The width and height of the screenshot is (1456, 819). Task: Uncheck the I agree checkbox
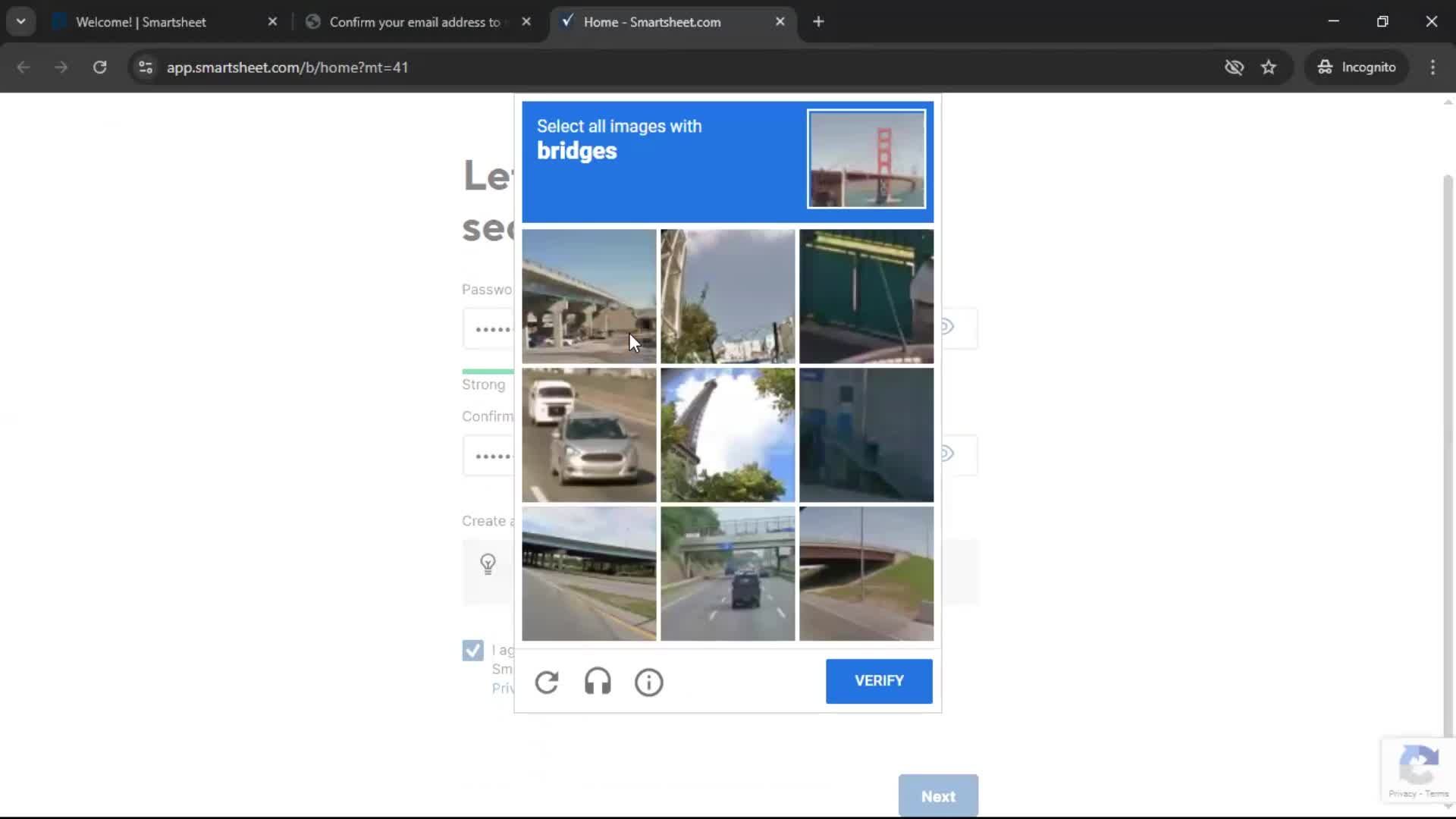(x=472, y=650)
